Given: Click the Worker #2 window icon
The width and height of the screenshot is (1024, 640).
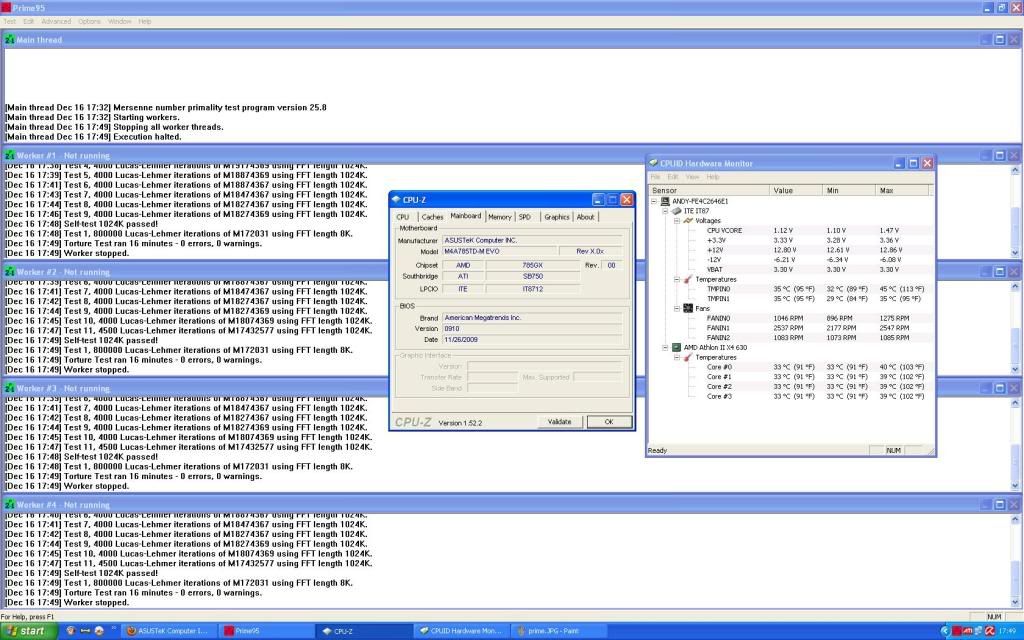Looking at the screenshot, I should pyautogui.click(x=9, y=272).
